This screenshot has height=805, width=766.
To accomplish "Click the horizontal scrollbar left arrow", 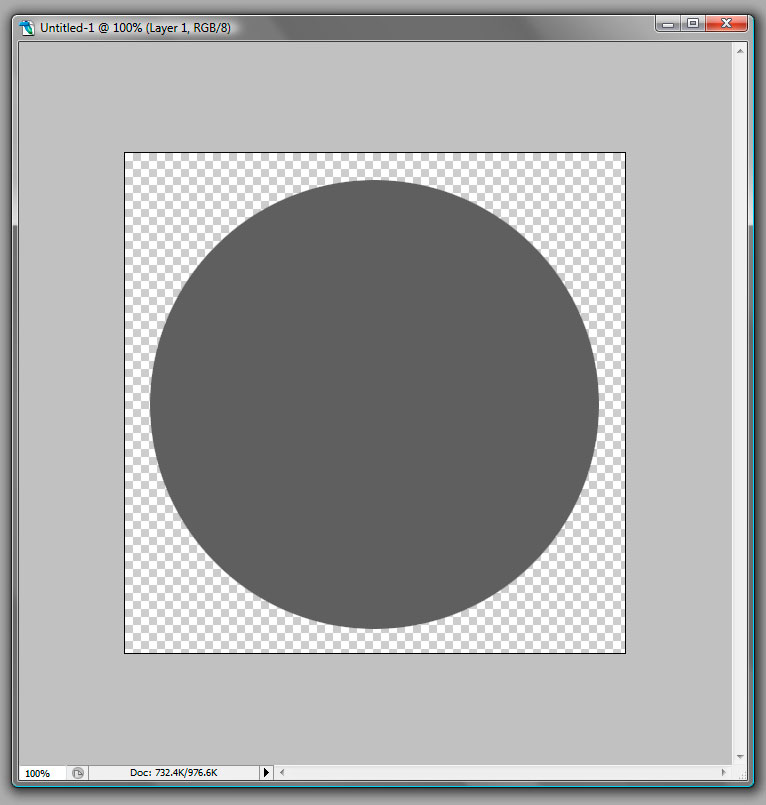I will 282,772.
